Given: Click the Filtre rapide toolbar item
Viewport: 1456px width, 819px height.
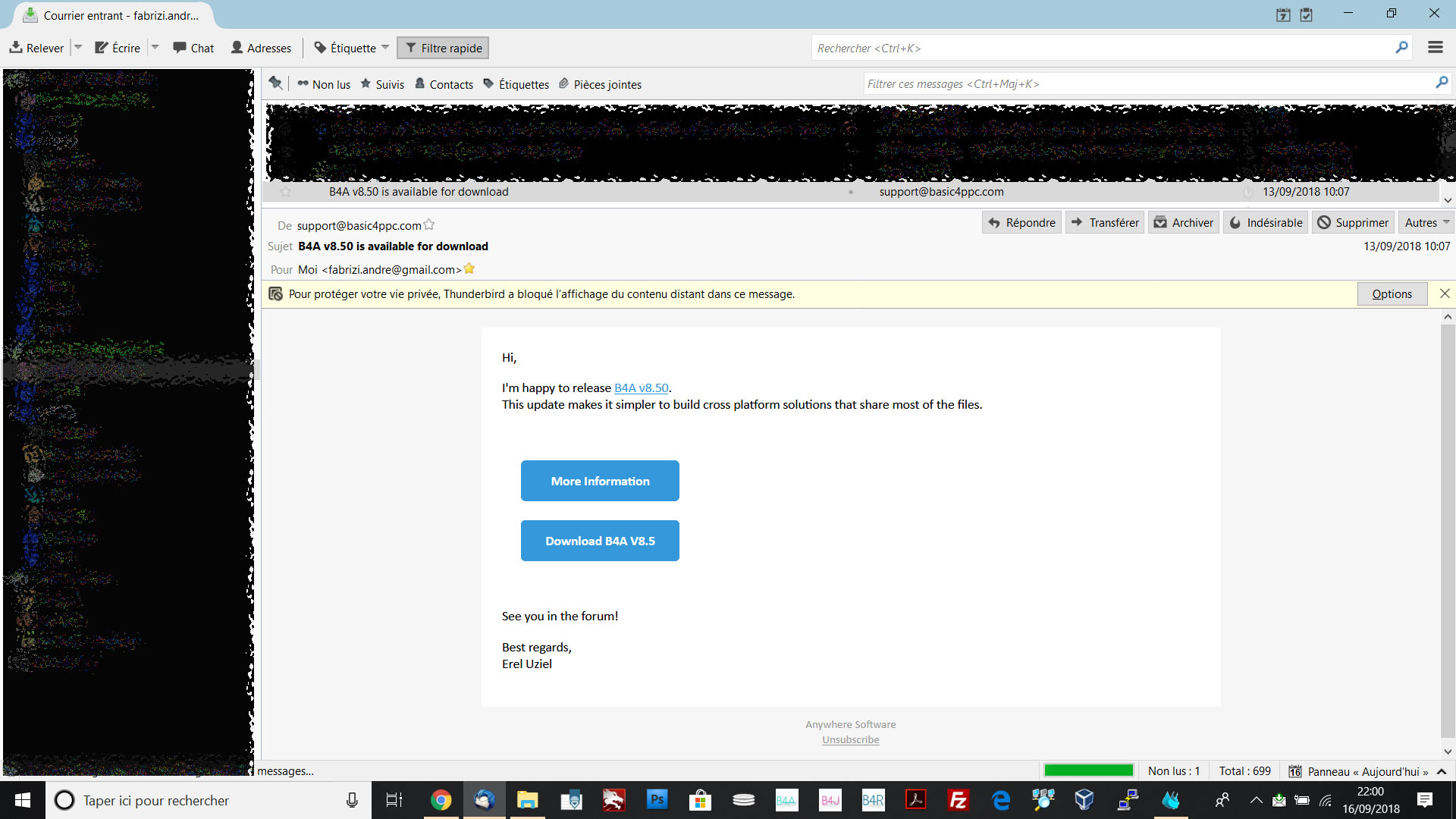Looking at the screenshot, I should [443, 48].
